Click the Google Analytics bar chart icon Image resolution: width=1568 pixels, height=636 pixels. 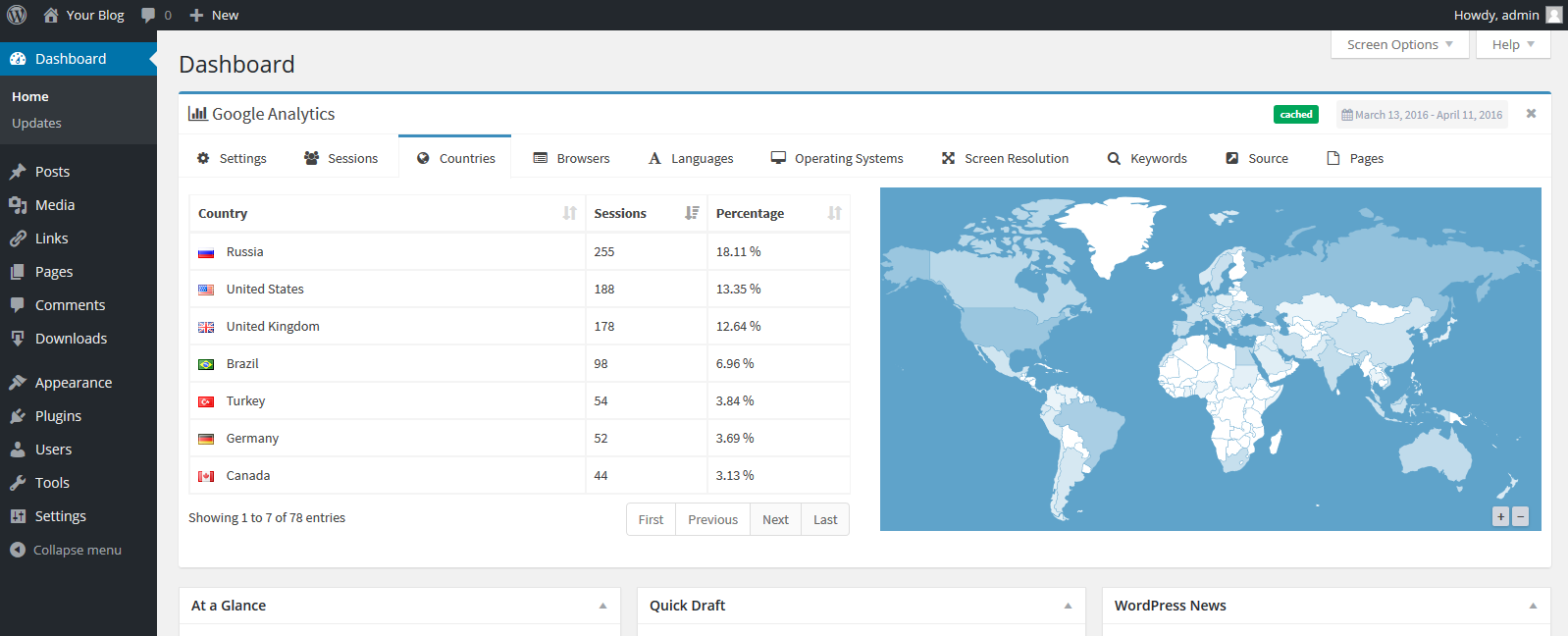tap(197, 114)
